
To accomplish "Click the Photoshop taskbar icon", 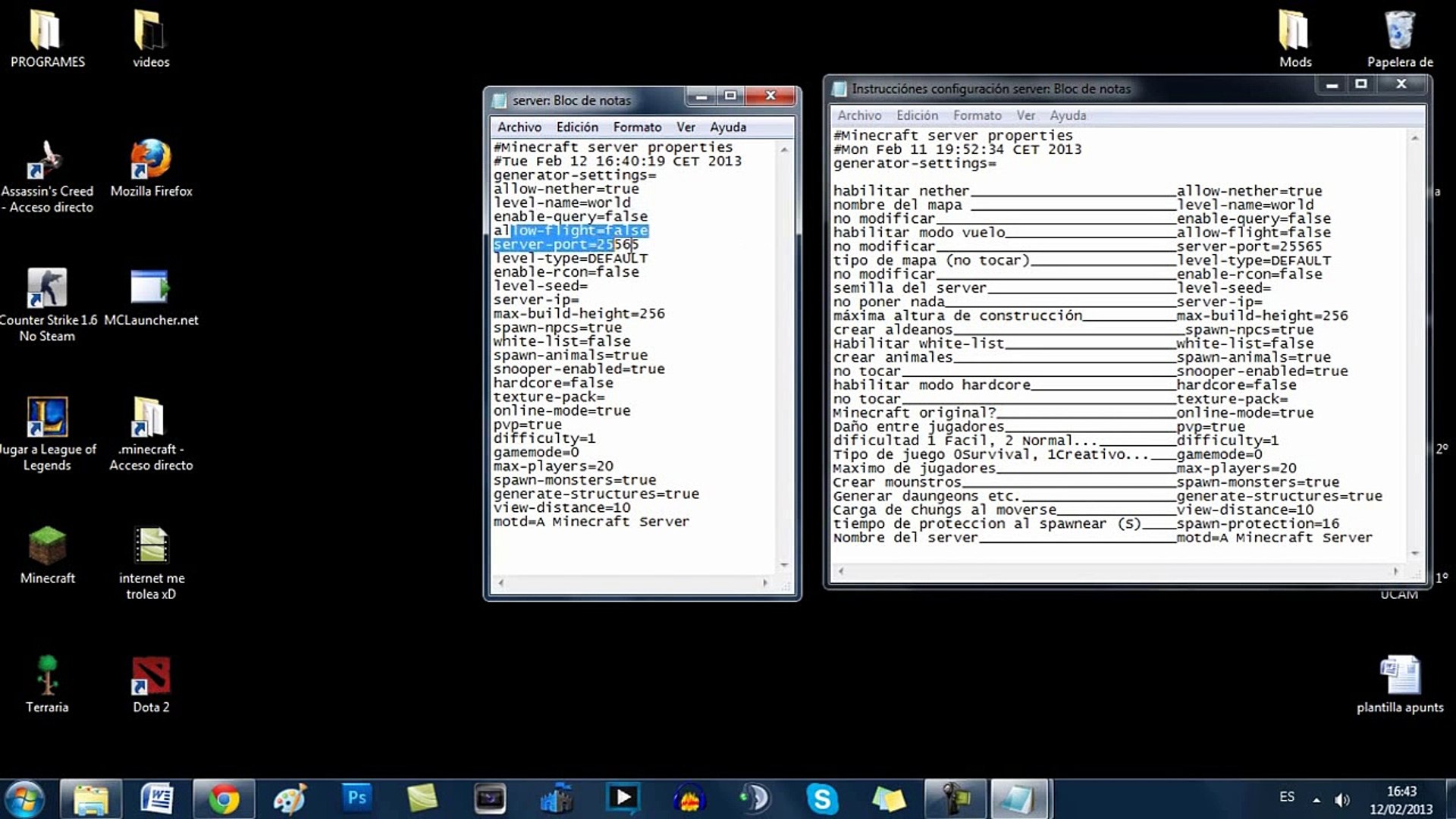I will click(x=356, y=798).
